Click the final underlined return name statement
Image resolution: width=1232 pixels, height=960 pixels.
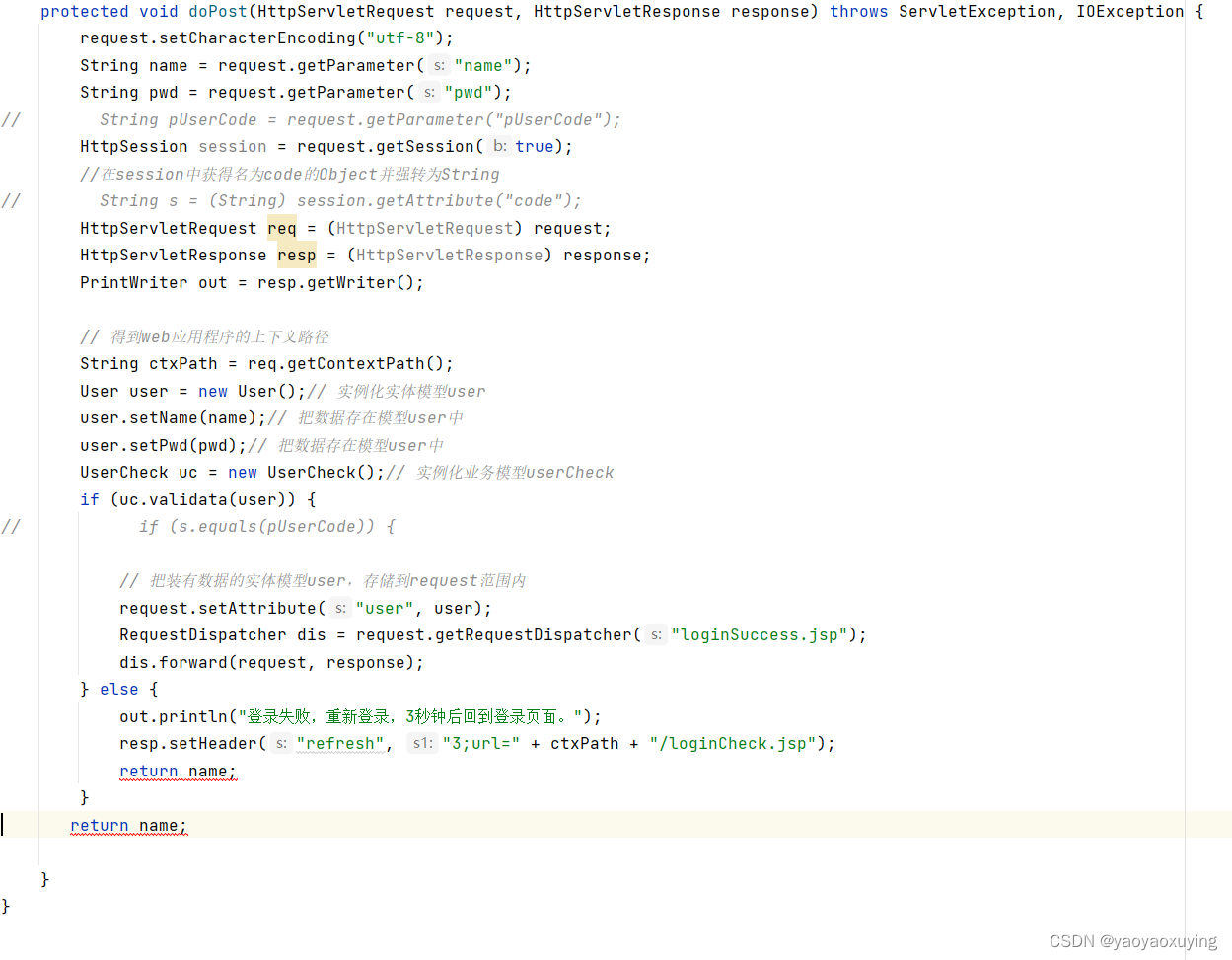tap(128, 825)
